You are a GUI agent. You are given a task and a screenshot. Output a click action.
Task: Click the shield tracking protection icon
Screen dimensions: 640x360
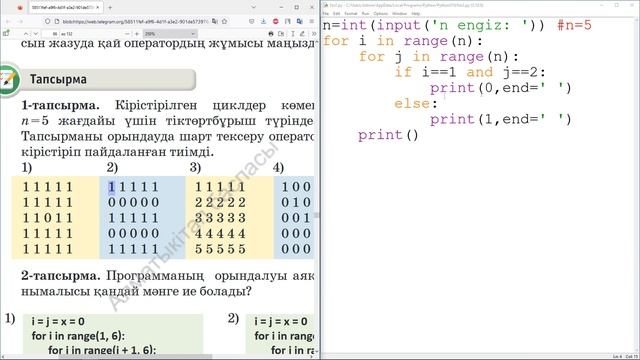47,21
